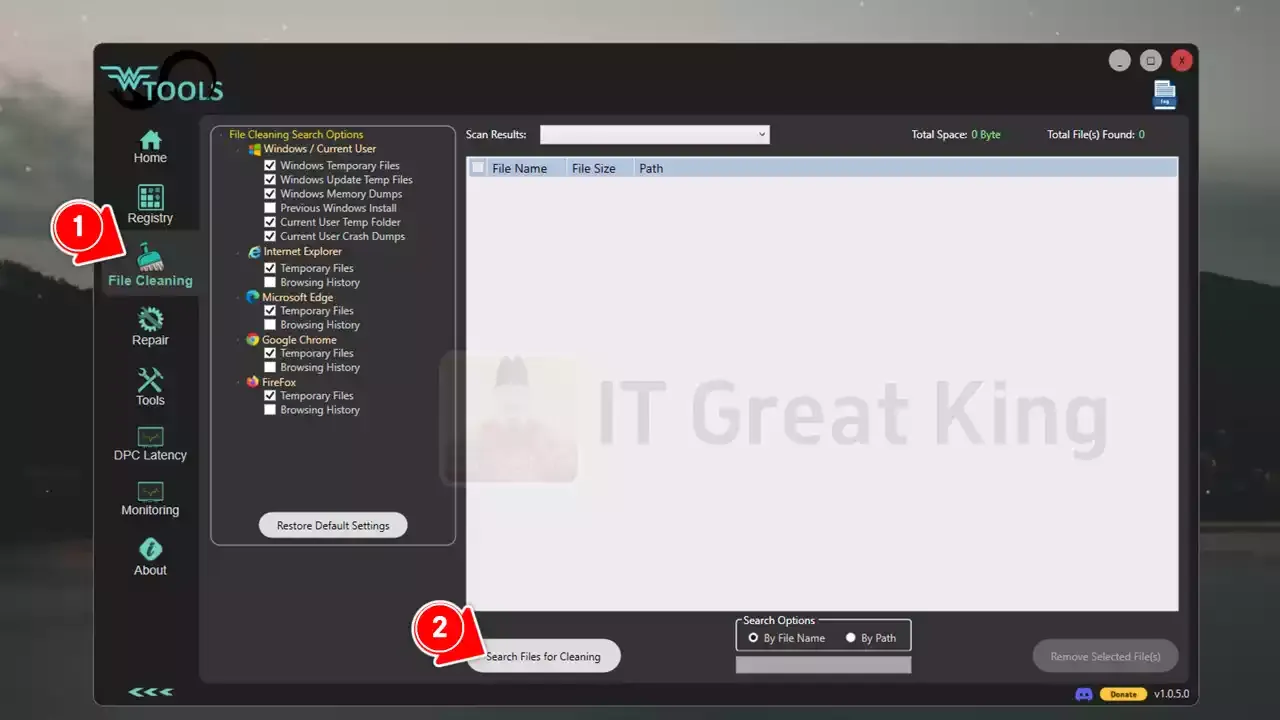This screenshot has height=720, width=1280.
Task: Click Search Files for Cleaning button
Action: coord(543,656)
